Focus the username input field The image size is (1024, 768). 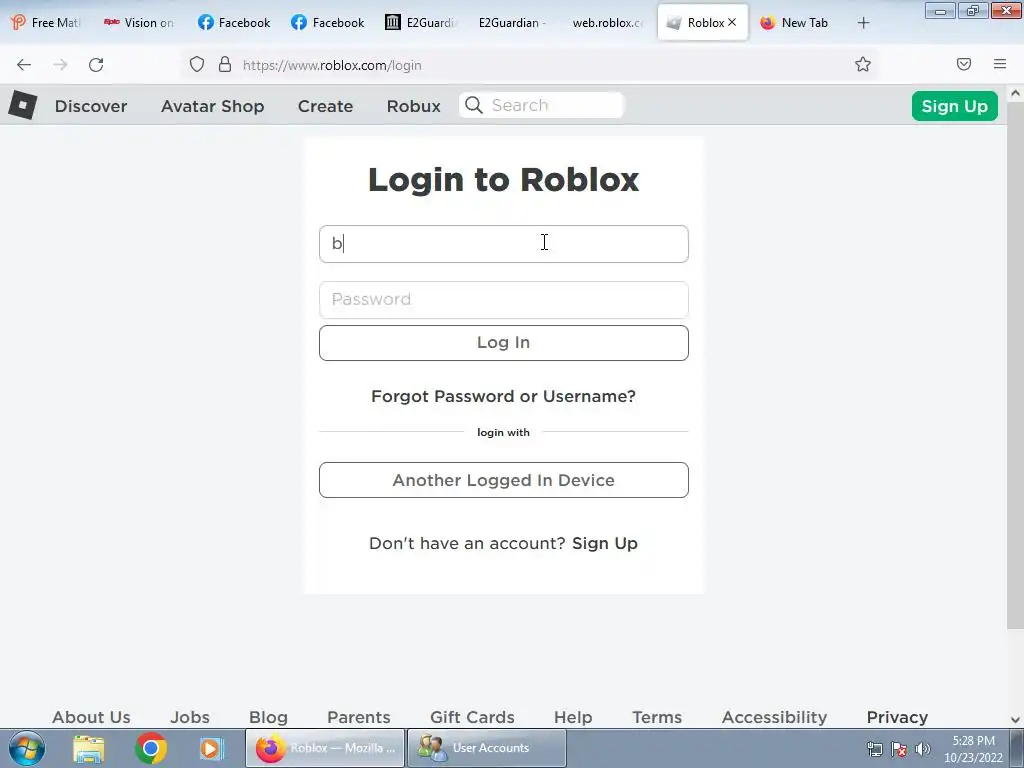504,244
